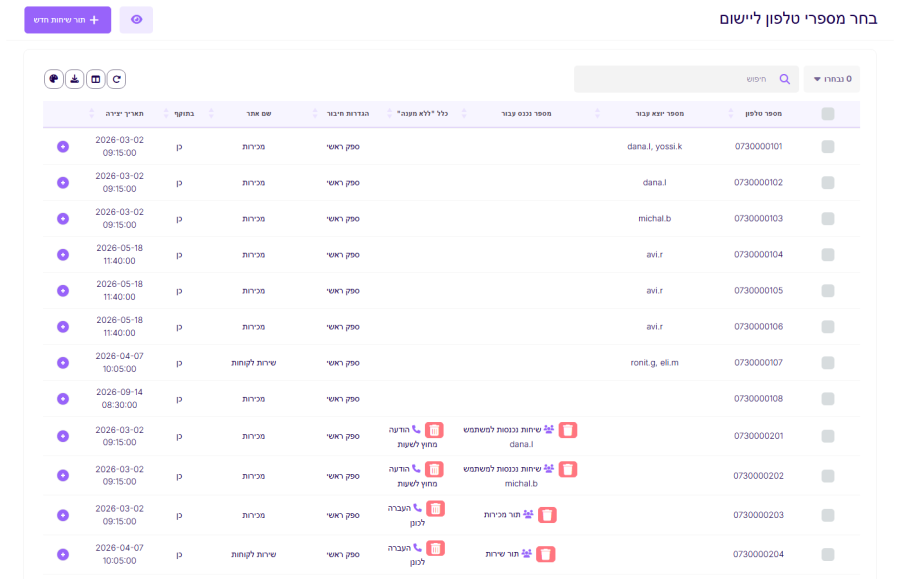
Task: Refresh the table with the reload icon
Action: click(117, 79)
